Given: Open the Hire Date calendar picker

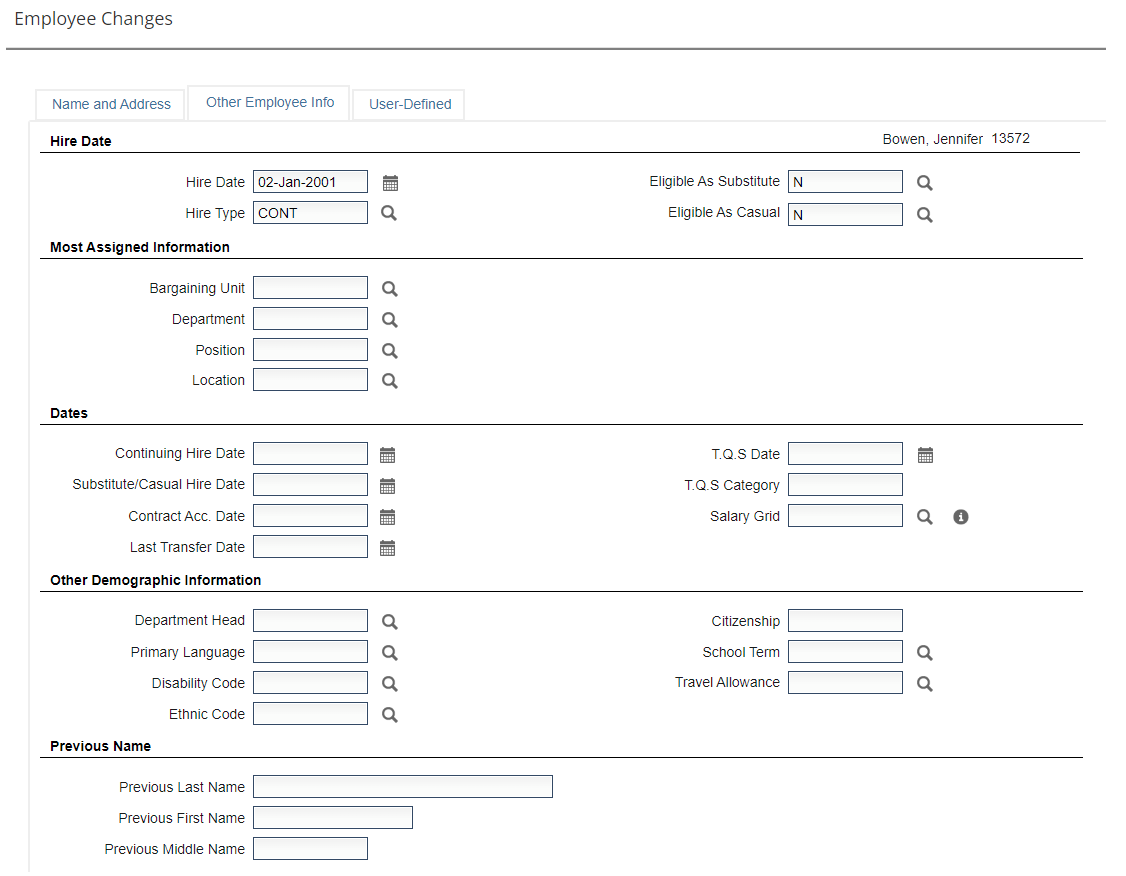Looking at the screenshot, I should tap(390, 183).
